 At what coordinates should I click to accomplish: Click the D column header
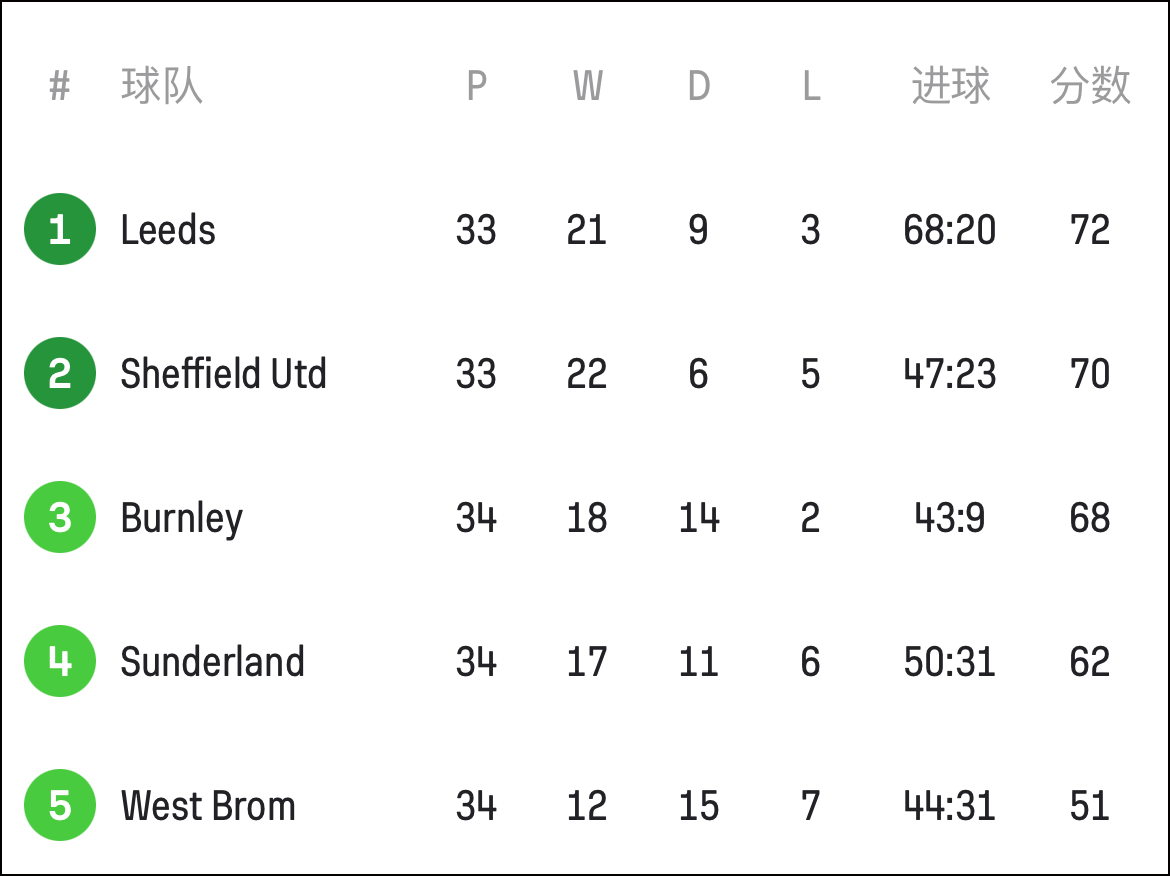pos(698,86)
